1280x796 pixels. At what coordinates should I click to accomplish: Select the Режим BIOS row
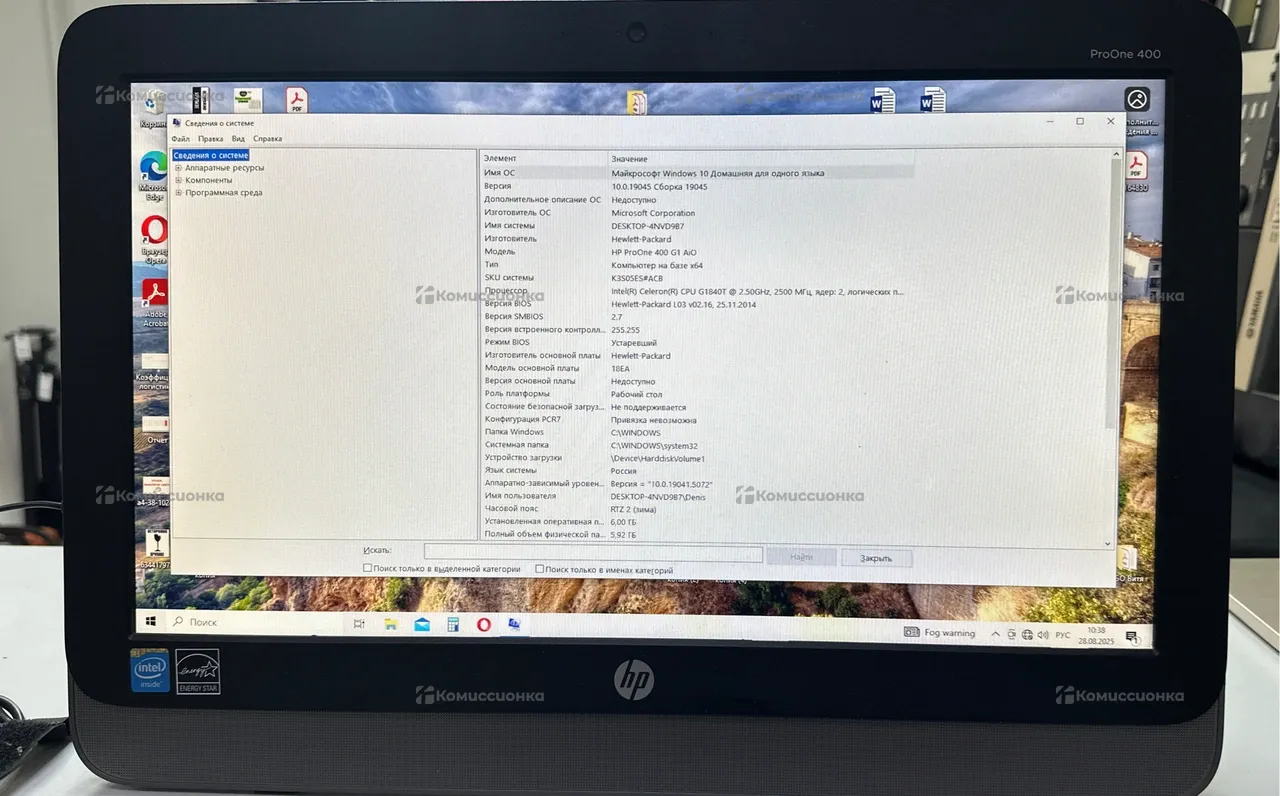(x=697, y=342)
